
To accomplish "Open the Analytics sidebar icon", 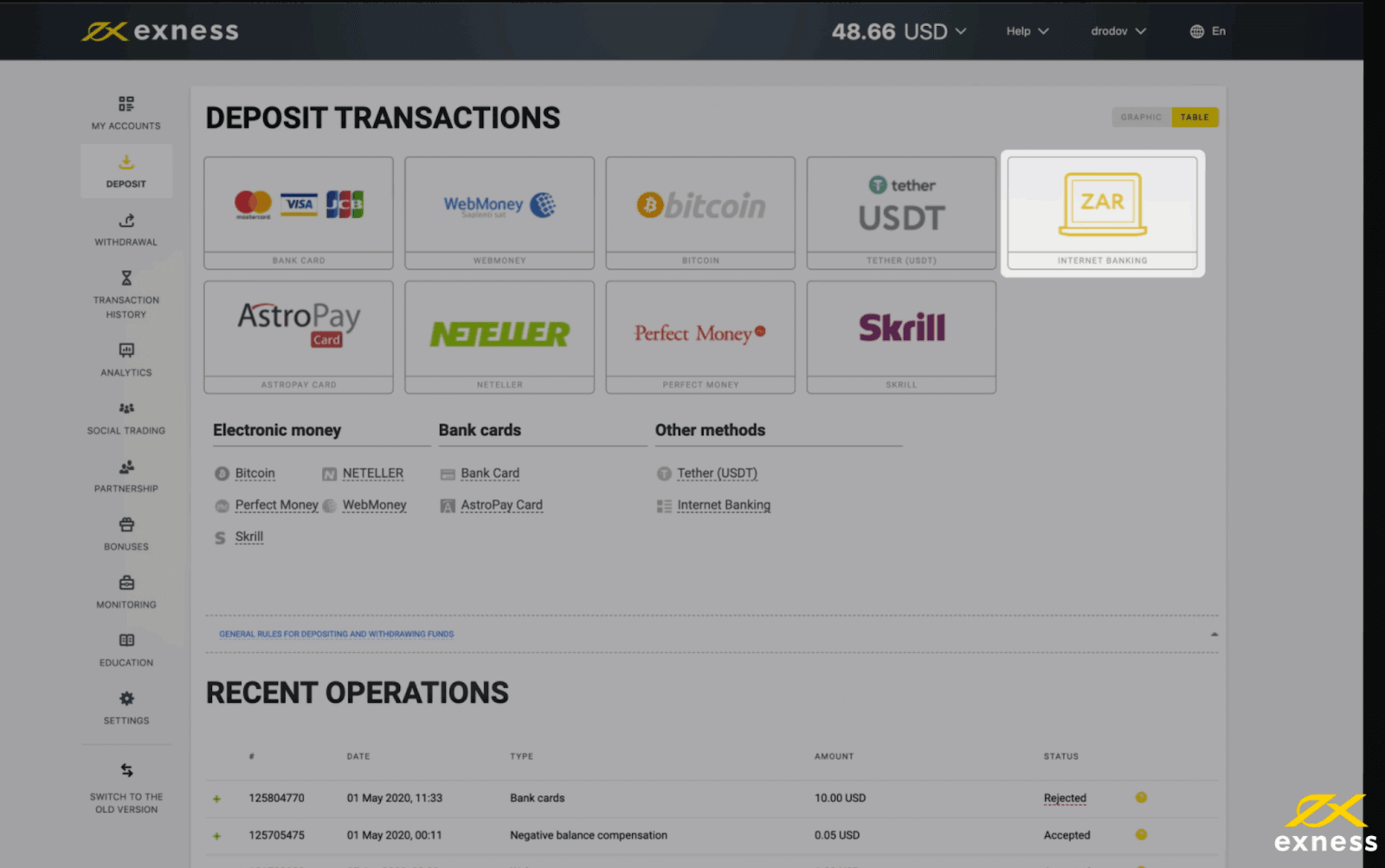I will (126, 350).
